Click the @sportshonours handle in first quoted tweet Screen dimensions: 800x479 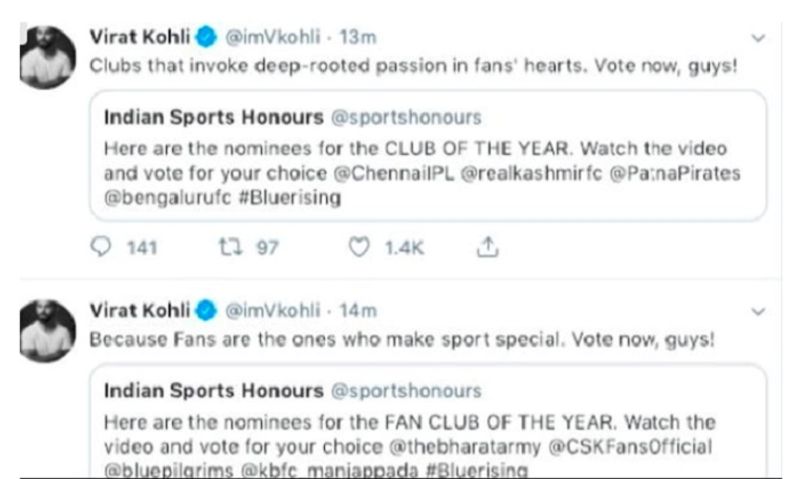(x=406, y=118)
